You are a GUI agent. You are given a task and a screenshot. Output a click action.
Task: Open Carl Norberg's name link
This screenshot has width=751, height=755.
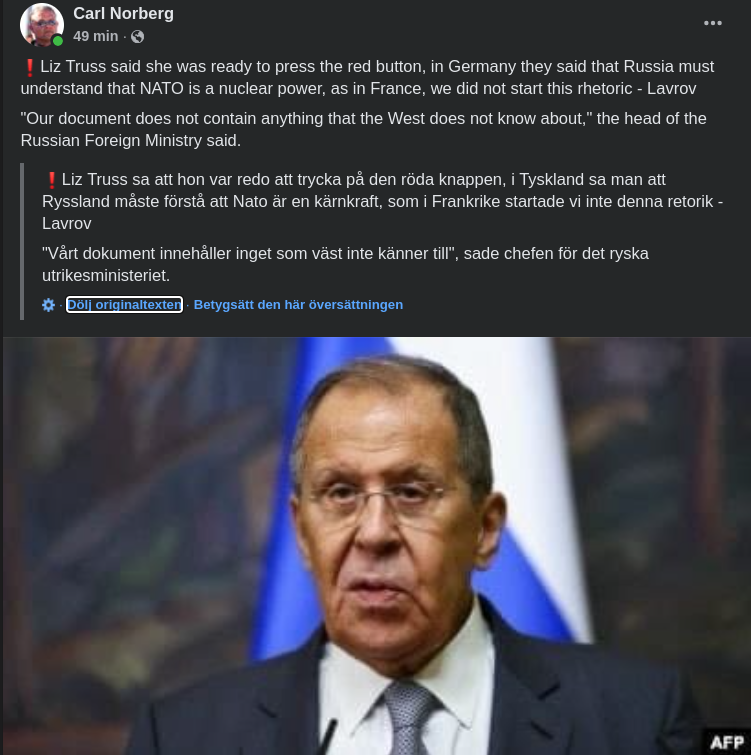click(x=123, y=13)
